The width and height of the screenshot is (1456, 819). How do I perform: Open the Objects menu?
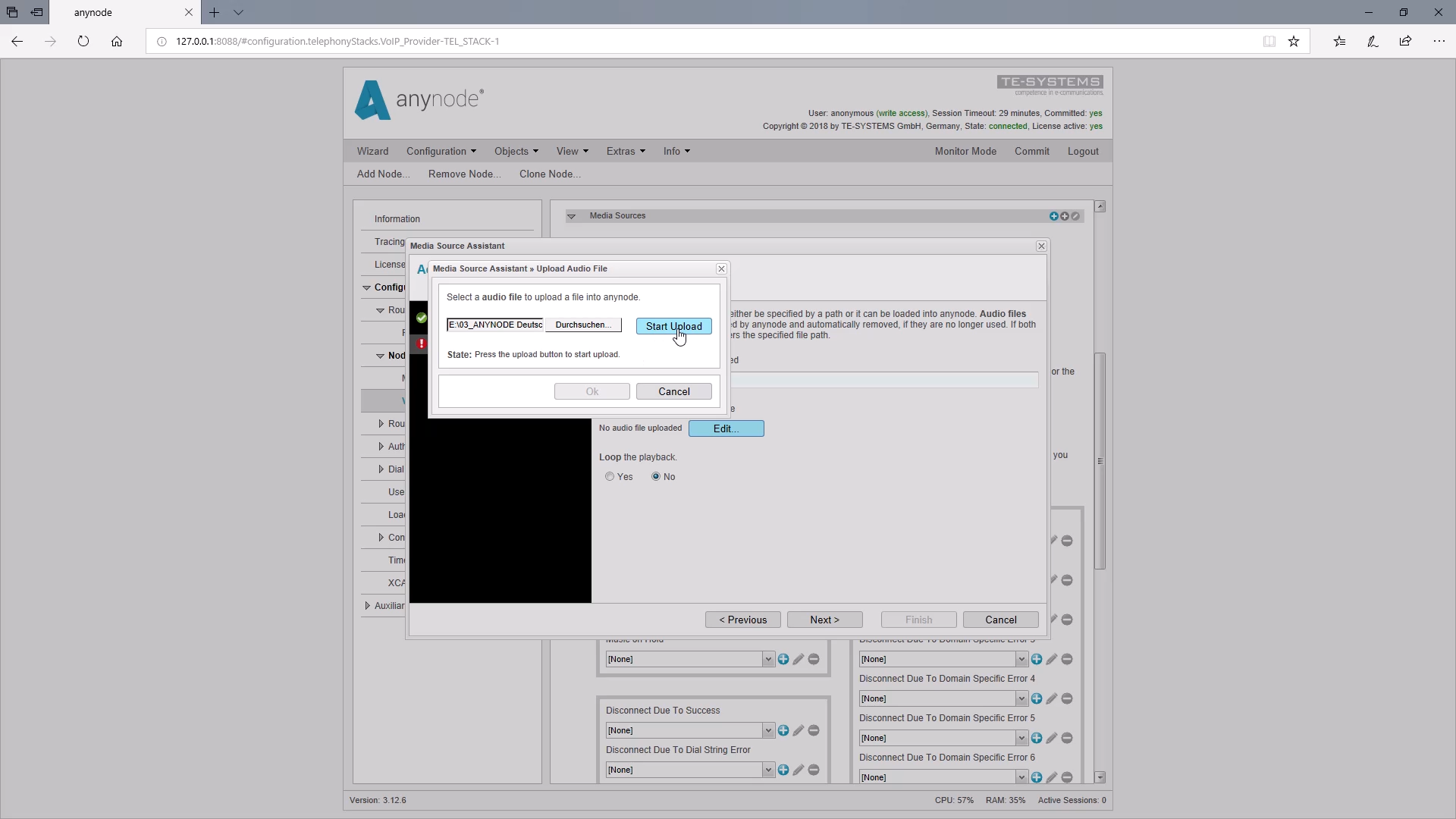click(516, 152)
